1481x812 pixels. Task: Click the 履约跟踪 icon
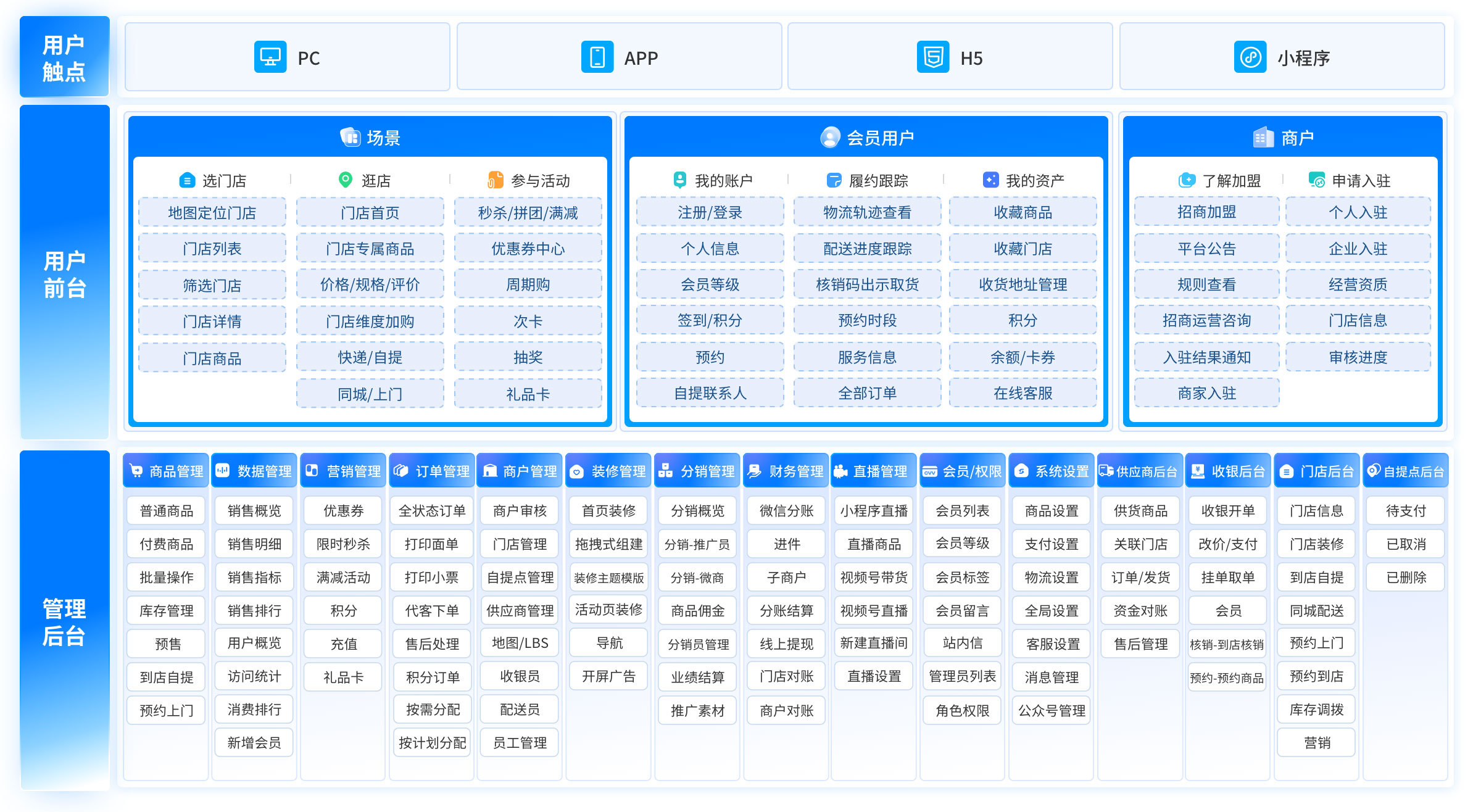[x=834, y=180]
